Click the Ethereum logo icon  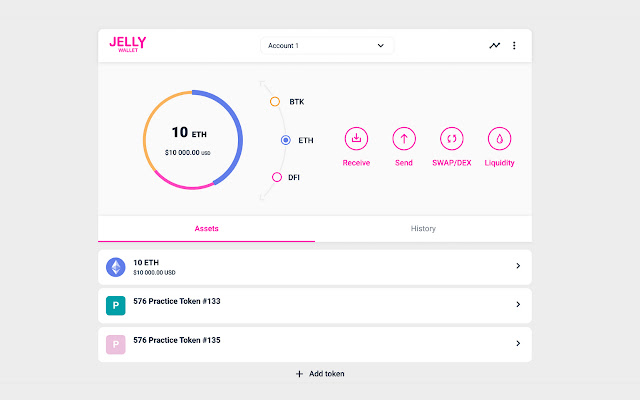(x=116, y=267)
